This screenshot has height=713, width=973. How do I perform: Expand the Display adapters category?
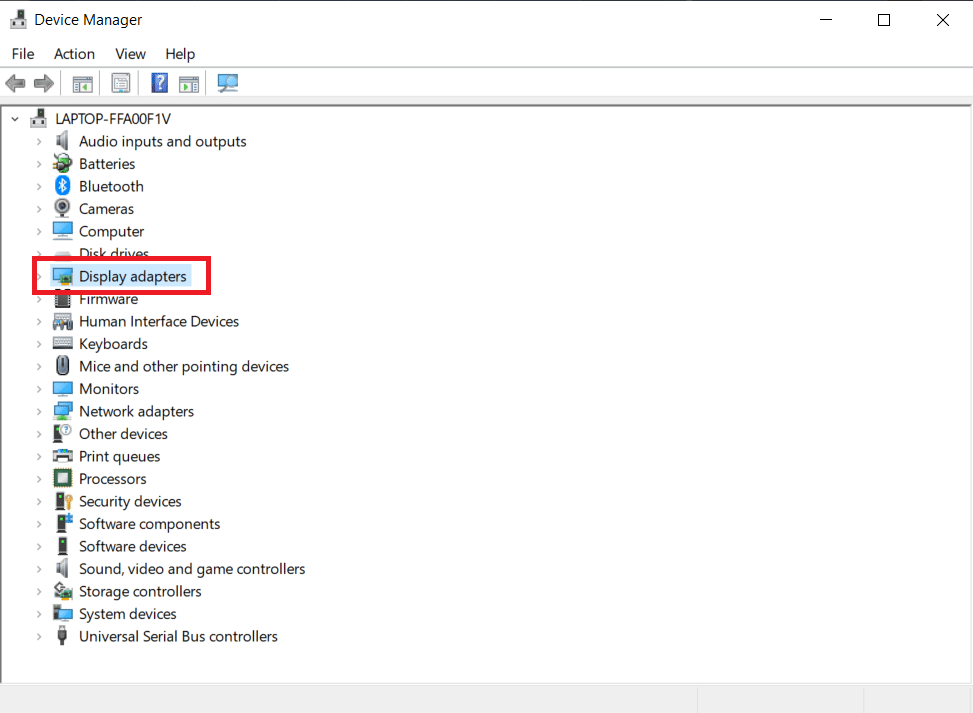click(x=39, y=277)
